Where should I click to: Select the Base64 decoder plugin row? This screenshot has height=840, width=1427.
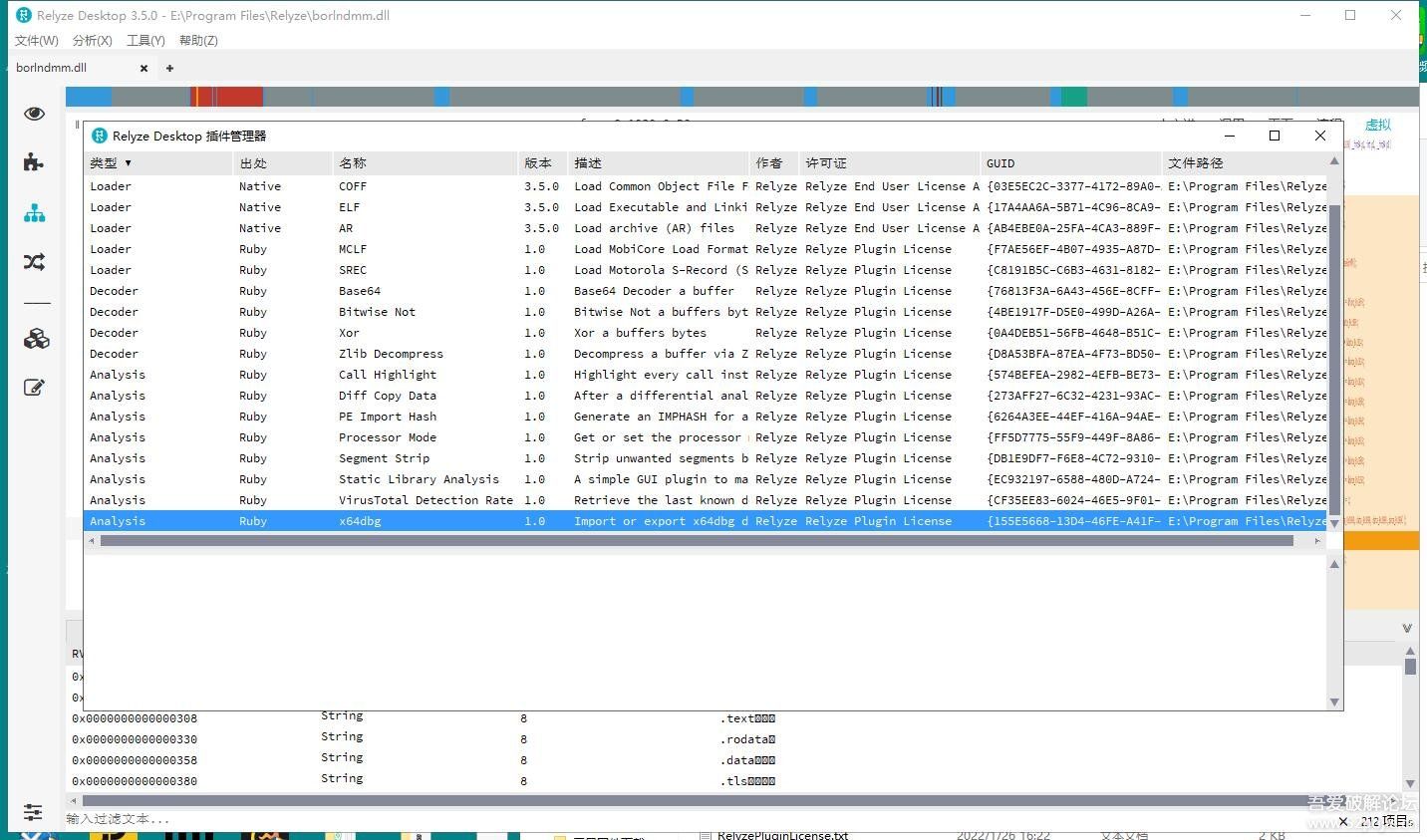(x=706, y=291)
